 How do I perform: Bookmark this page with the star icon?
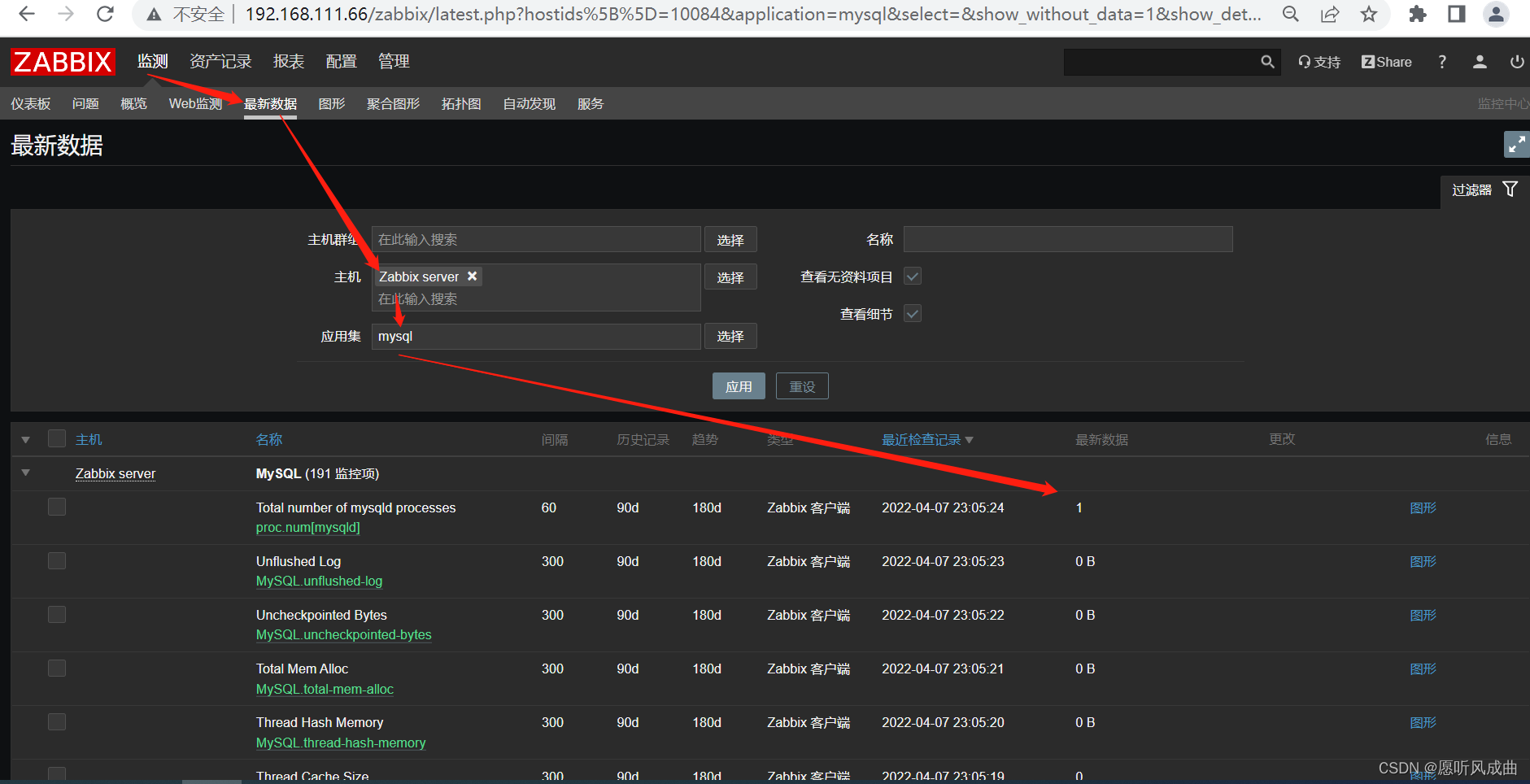[x=1369, y=14]
